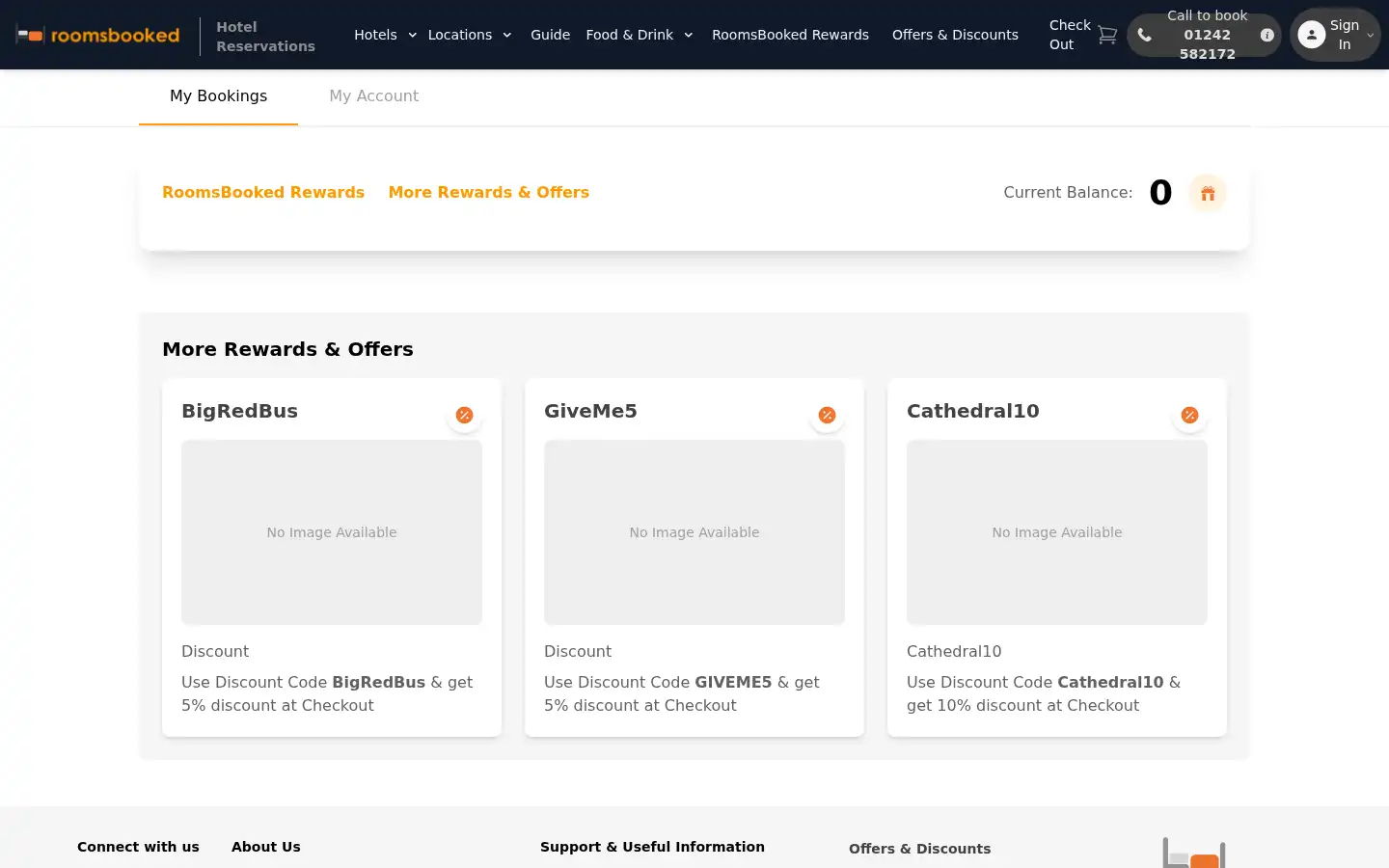Screen dimensions: 1389x868
Task: Click the balance value 0
Action: point(1160,193)
